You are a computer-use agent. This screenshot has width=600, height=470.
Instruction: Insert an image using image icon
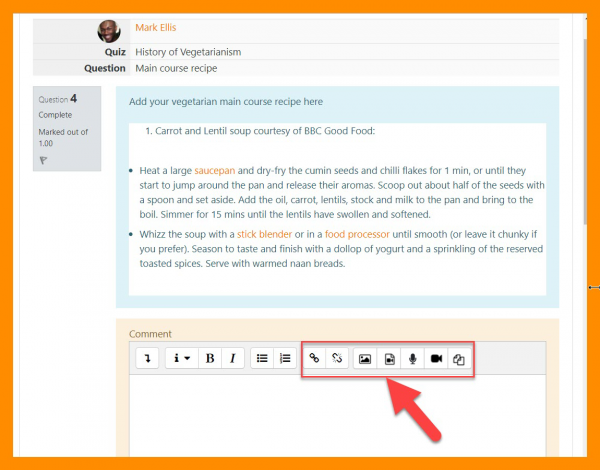(366, 358)
